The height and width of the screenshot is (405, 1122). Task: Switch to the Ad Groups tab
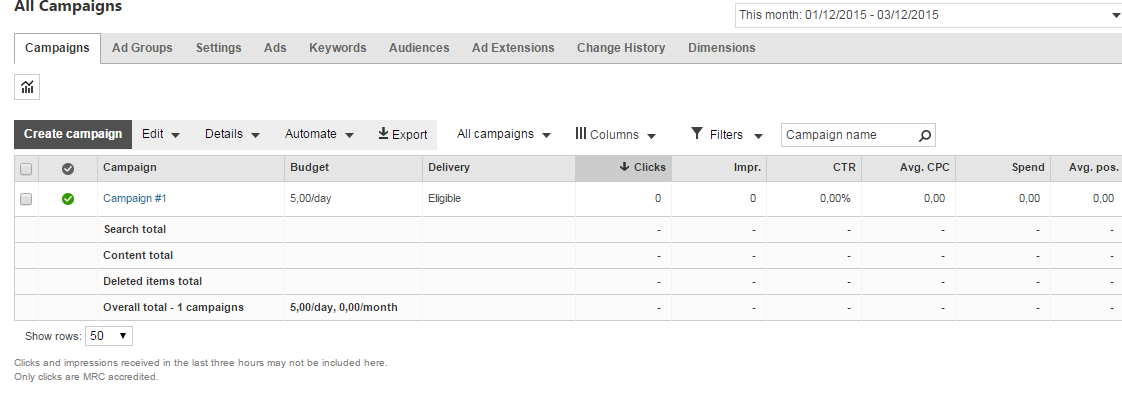[142, 48]
